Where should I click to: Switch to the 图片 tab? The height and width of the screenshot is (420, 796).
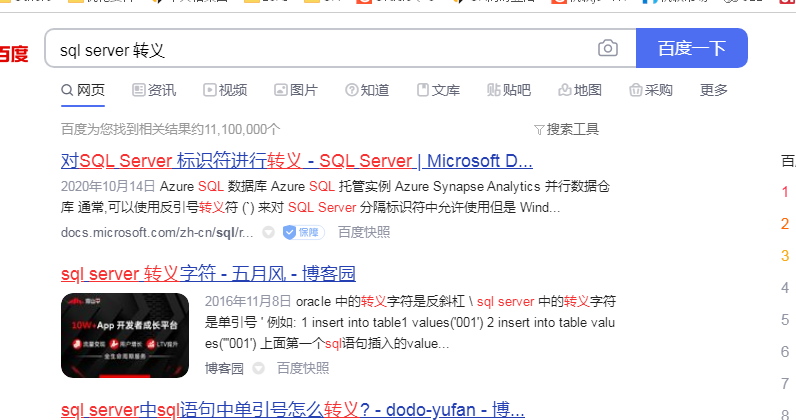296,90
